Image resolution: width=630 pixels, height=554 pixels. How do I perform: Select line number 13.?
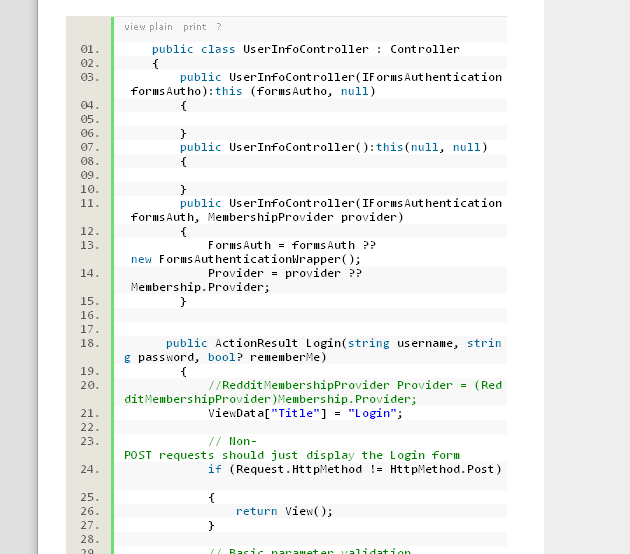pyautogui.click(x=90, y=245)
